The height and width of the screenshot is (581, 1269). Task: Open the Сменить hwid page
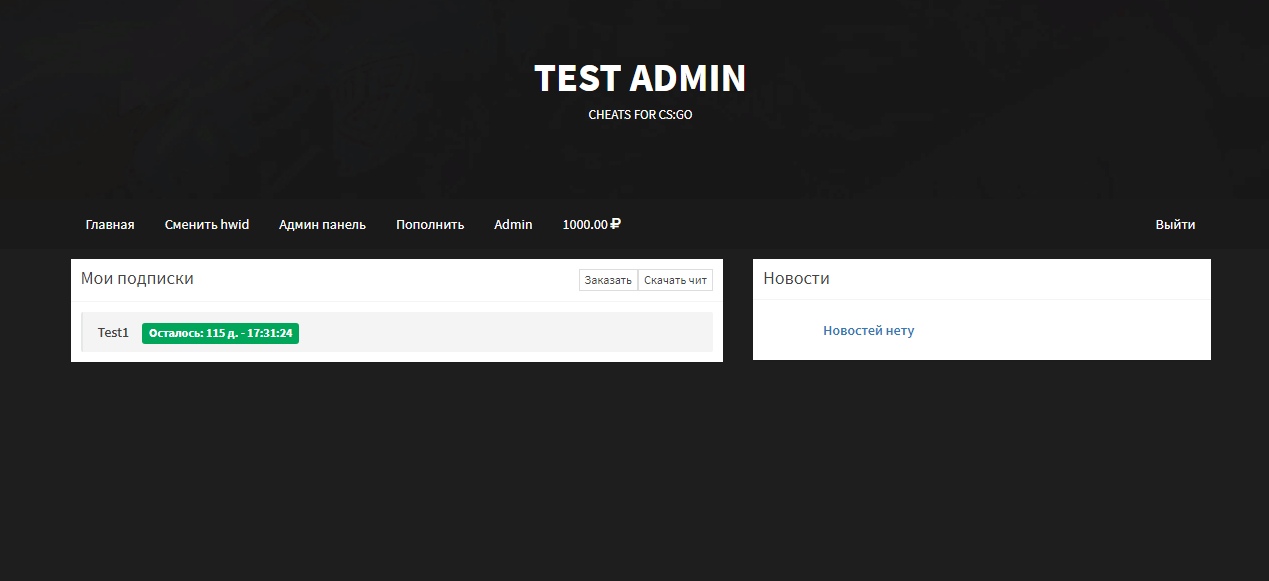[207, 225]
